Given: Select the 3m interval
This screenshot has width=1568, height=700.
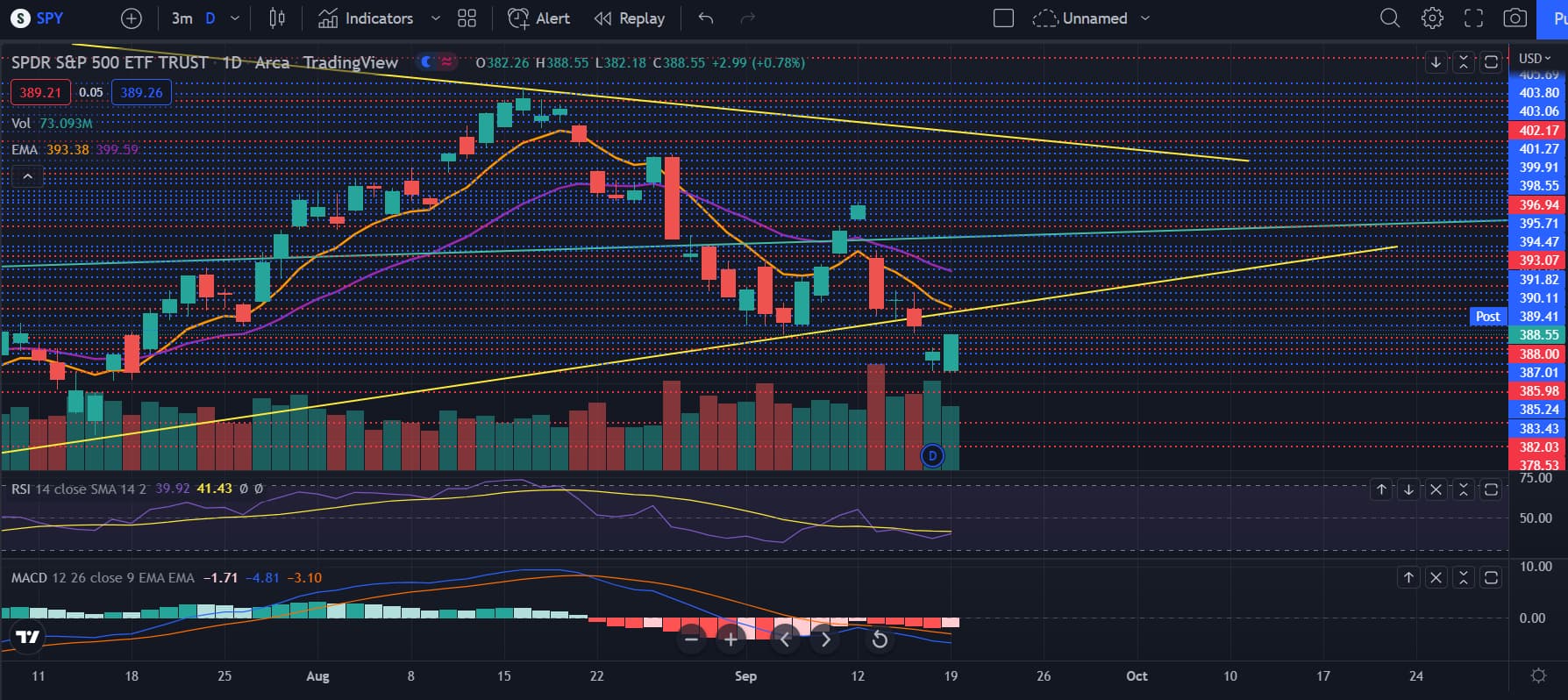Looking at the screenshot, I should 182,18.
